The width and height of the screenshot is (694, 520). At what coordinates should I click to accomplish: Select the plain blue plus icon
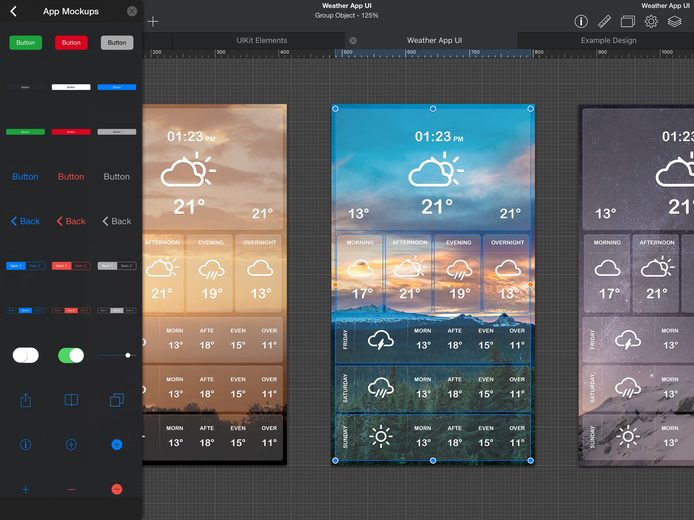point(26,489)
